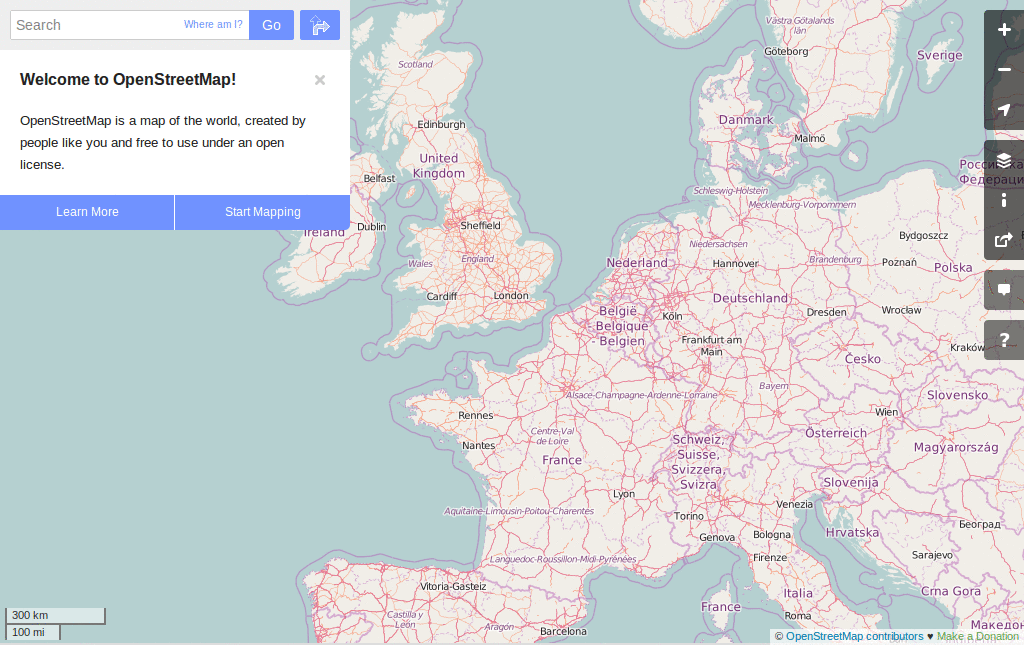Click the zoom in icon
Viewport: 1024px width, 645px height.
[1003, 30]
